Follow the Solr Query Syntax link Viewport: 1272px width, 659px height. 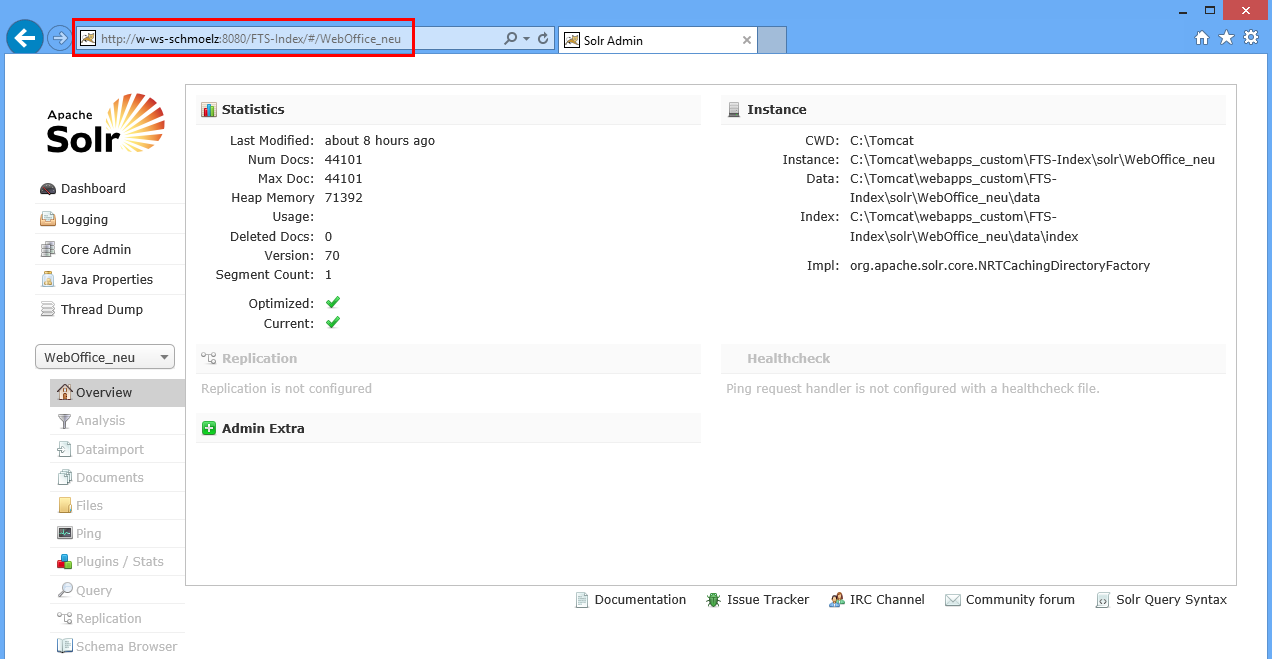(x=1172, y=599)
